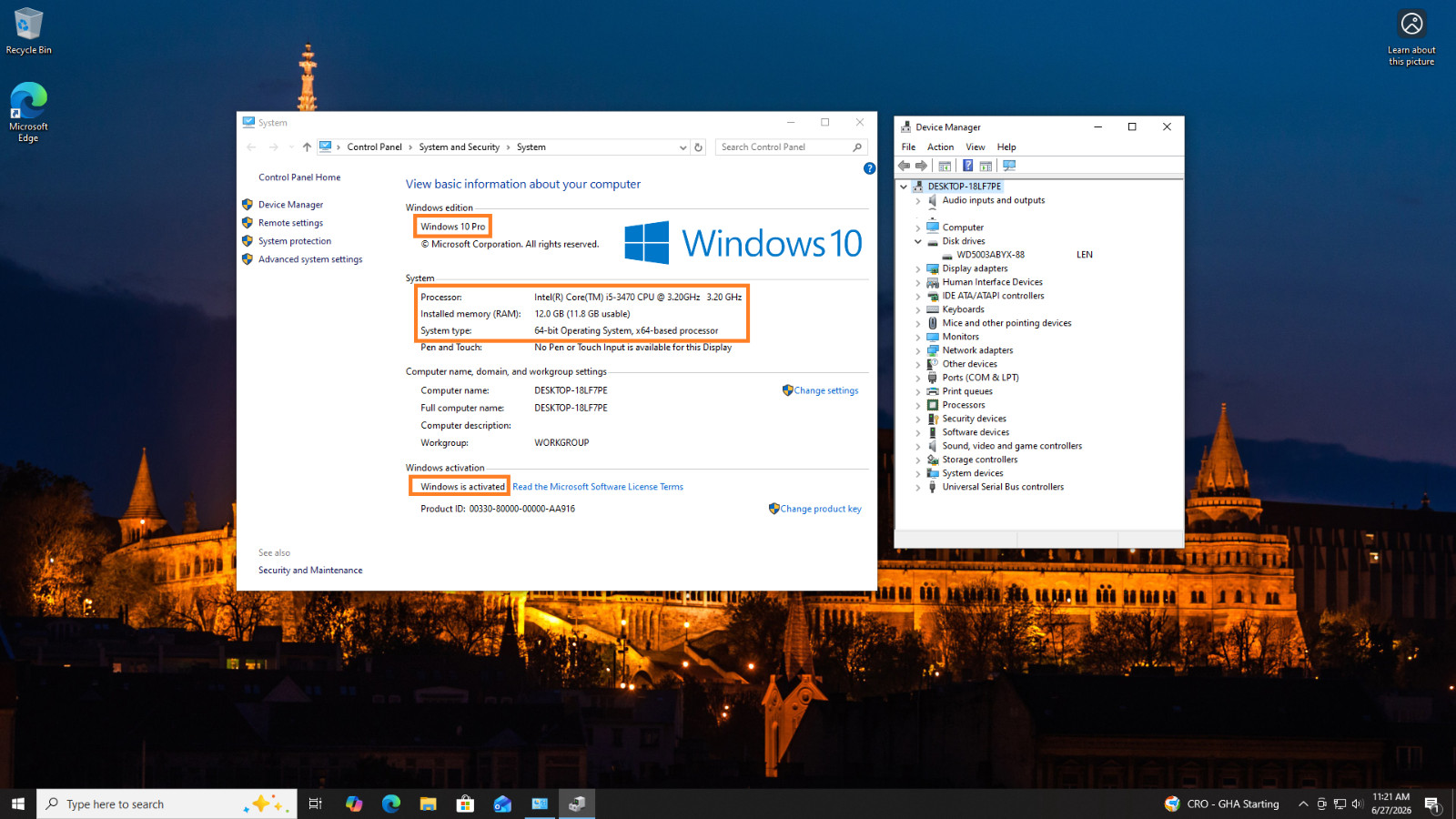Expand the Processors node

tap(917, 405)
